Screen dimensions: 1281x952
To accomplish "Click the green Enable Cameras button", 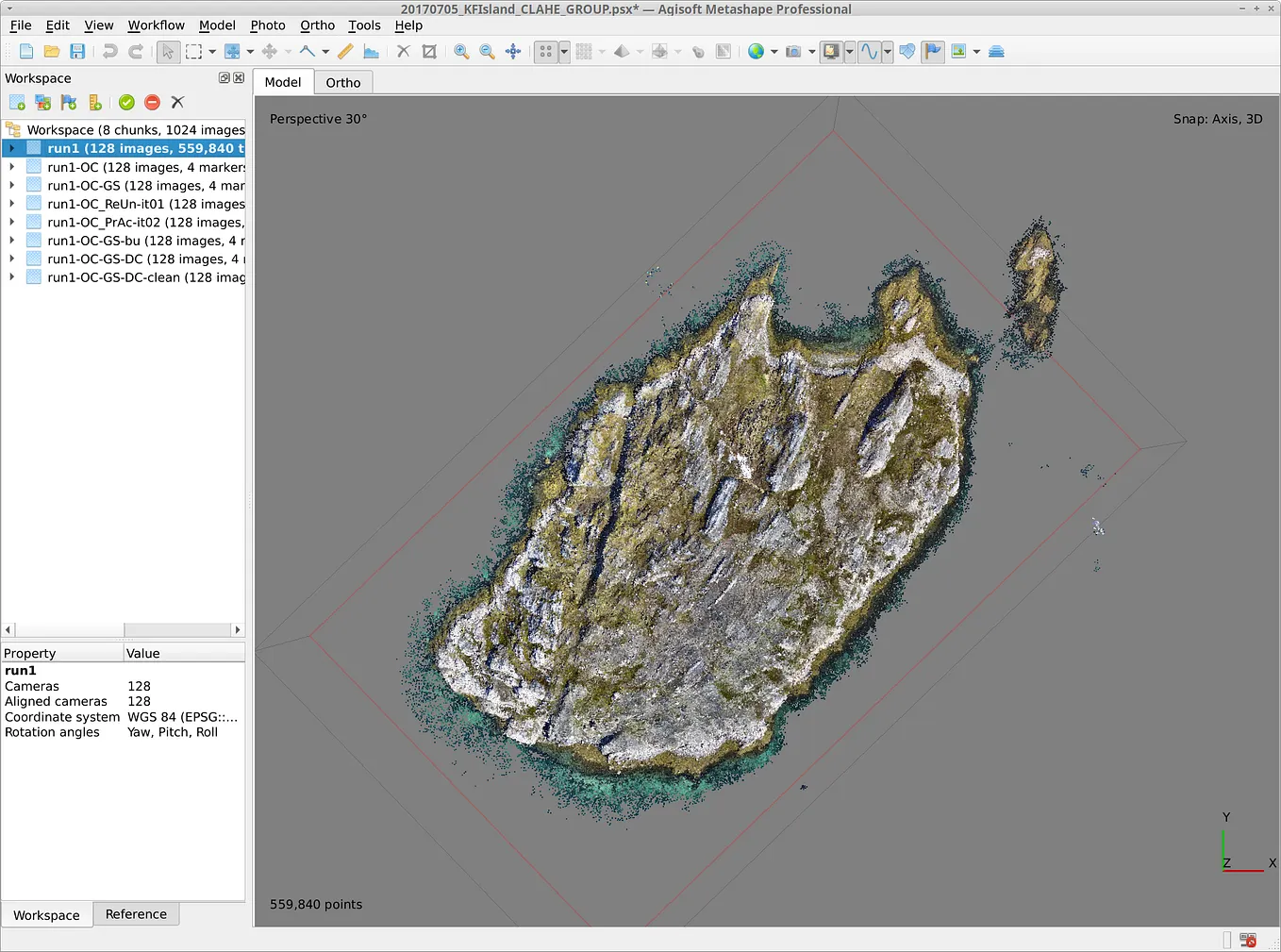I will pos(126,102).
